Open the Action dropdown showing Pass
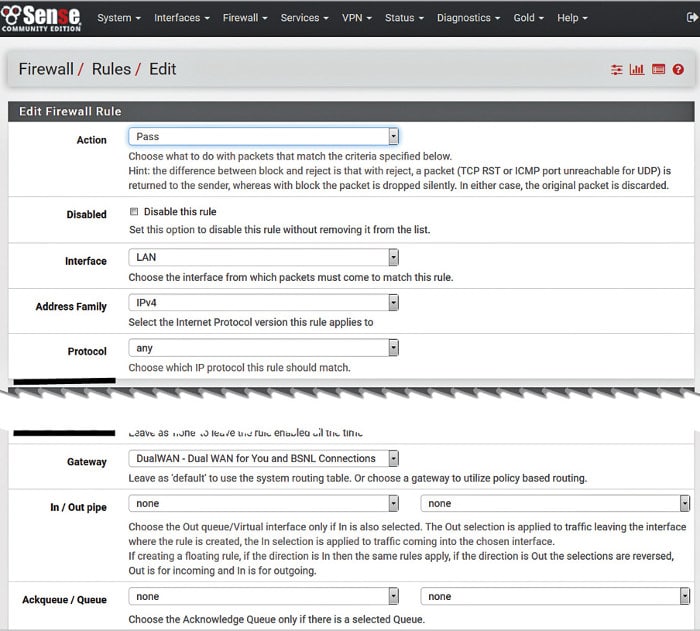The height and width of the screenshot is (631, 700). tap(264, 136)
